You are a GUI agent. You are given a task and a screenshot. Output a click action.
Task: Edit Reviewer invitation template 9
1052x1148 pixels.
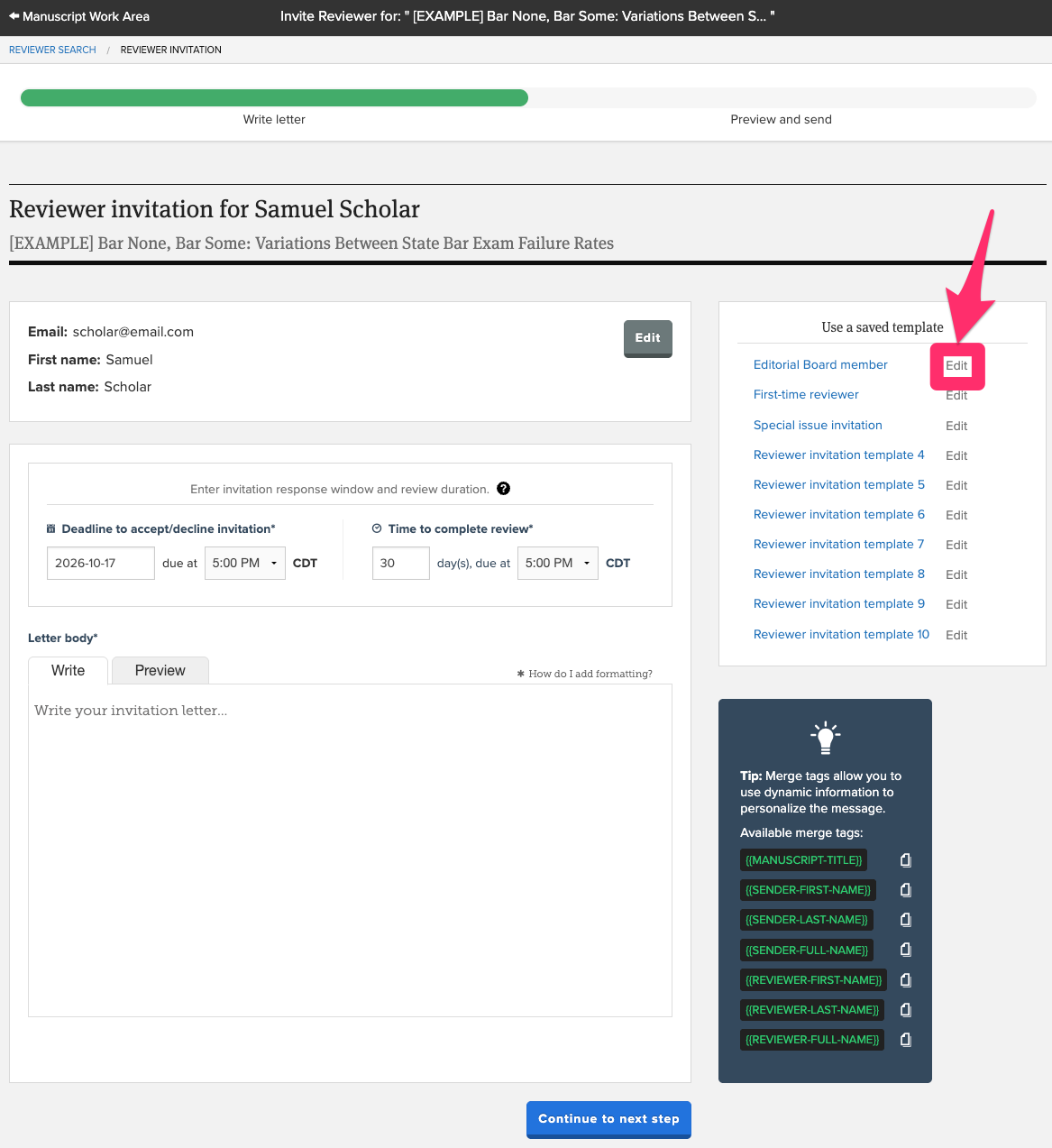(956, 604)
